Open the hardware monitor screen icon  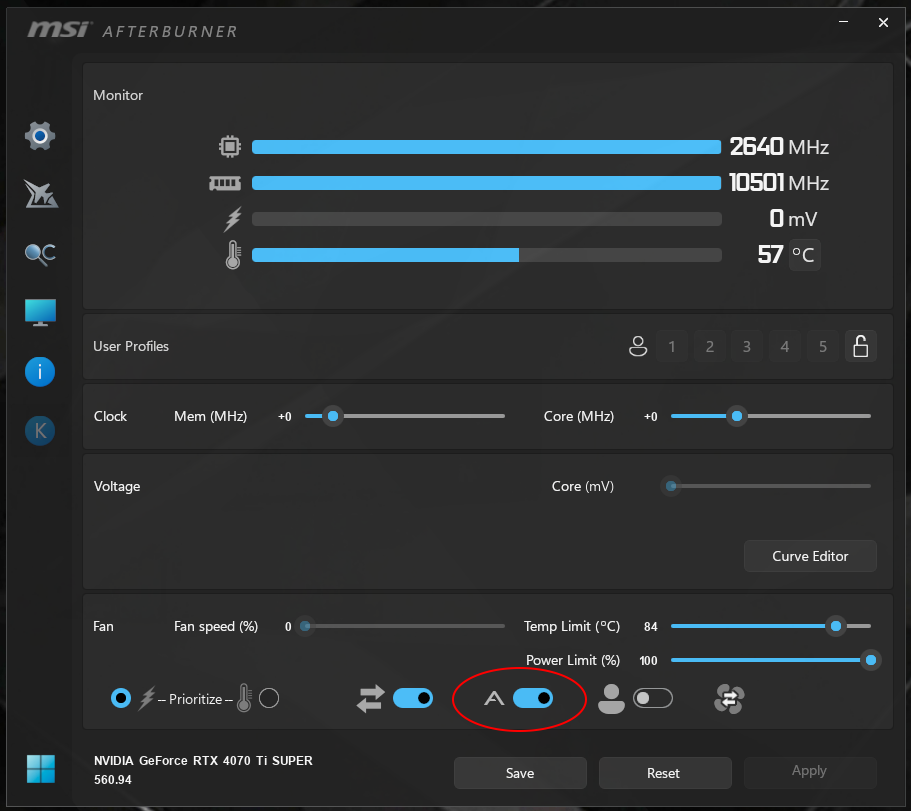coord(40,313)
